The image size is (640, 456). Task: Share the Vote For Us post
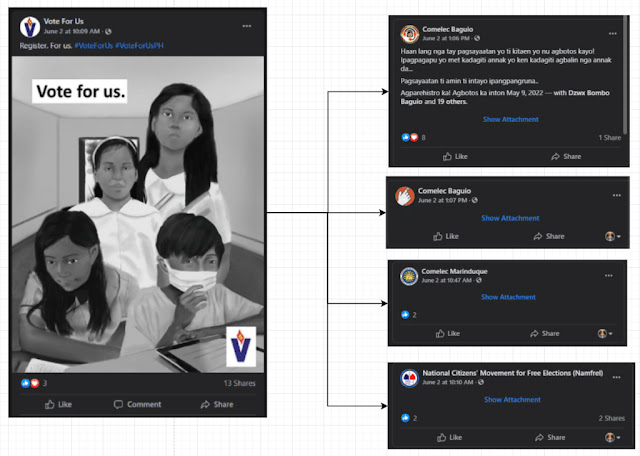pyautogui.click(x=217, y=405)
